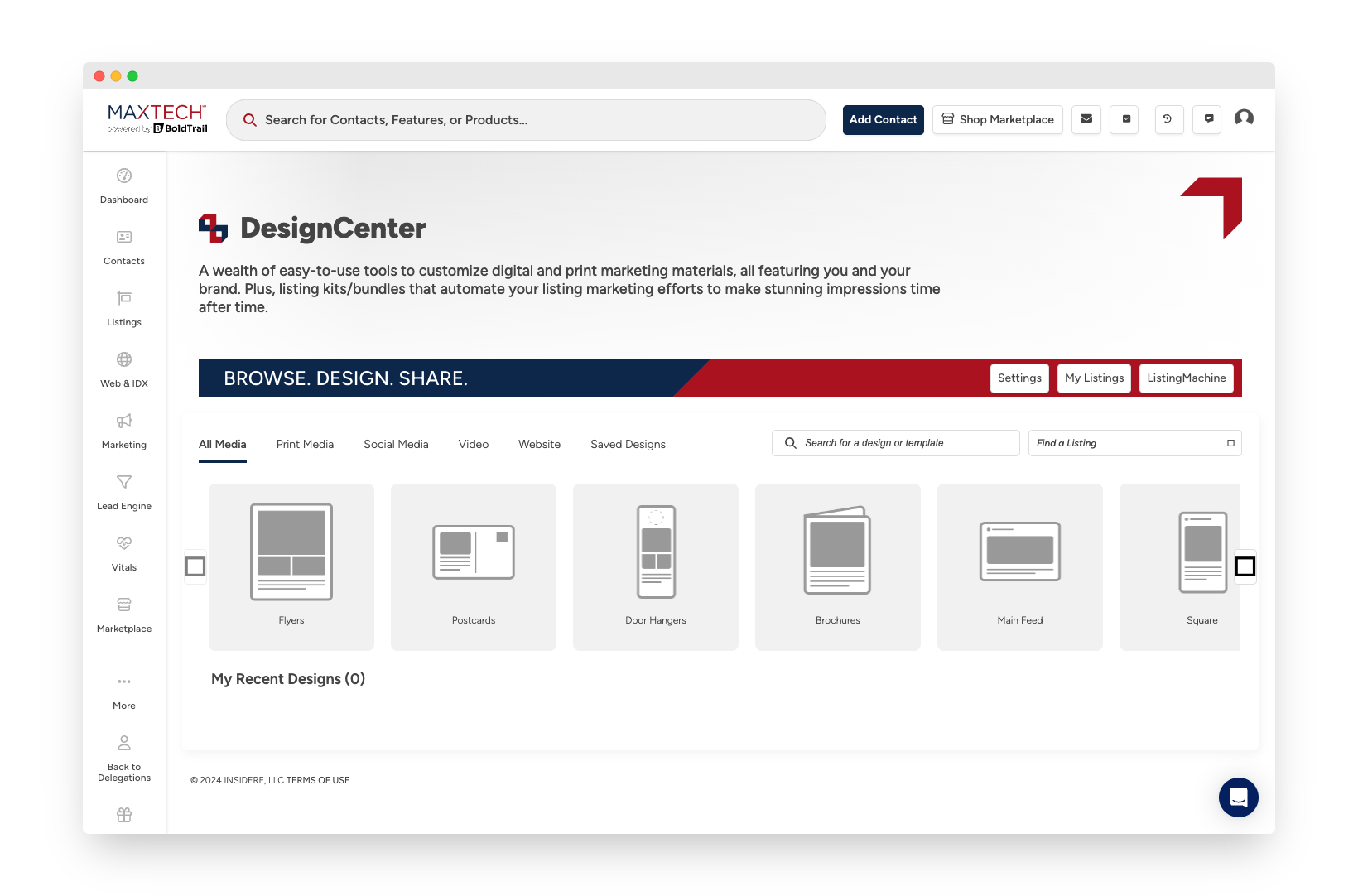1358x896 pixels.
Task: Open the Saved Designs tab
Action: 628,444
